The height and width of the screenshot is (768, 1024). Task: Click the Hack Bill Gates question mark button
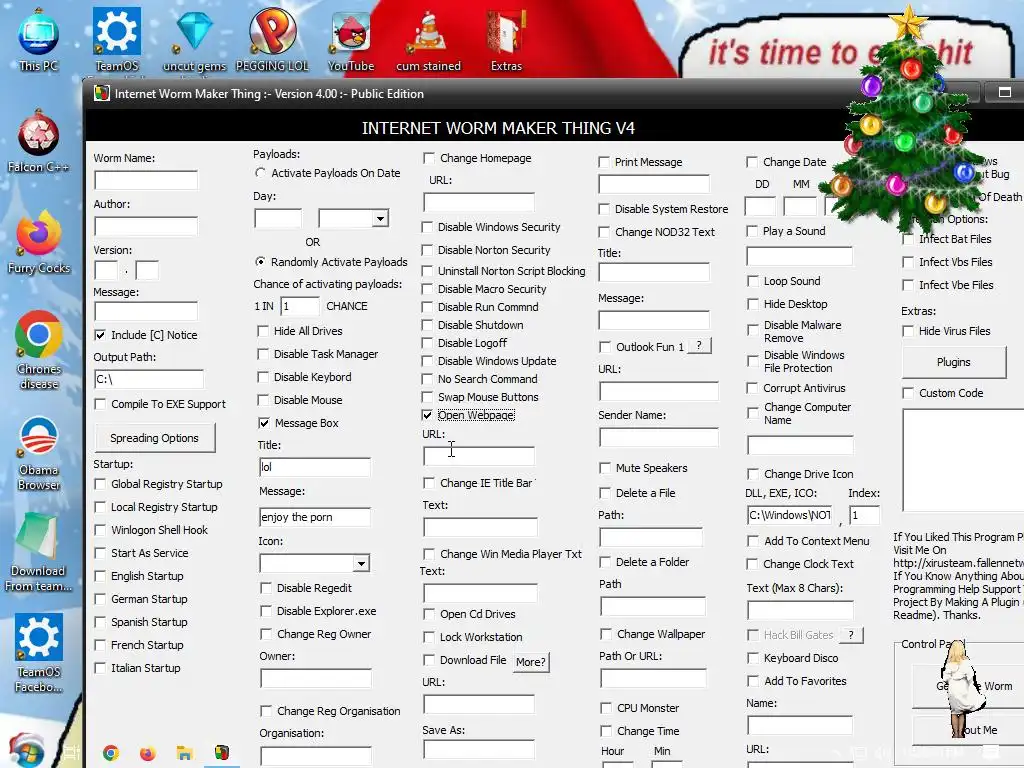pyautogui.click(x=851, y=634)
